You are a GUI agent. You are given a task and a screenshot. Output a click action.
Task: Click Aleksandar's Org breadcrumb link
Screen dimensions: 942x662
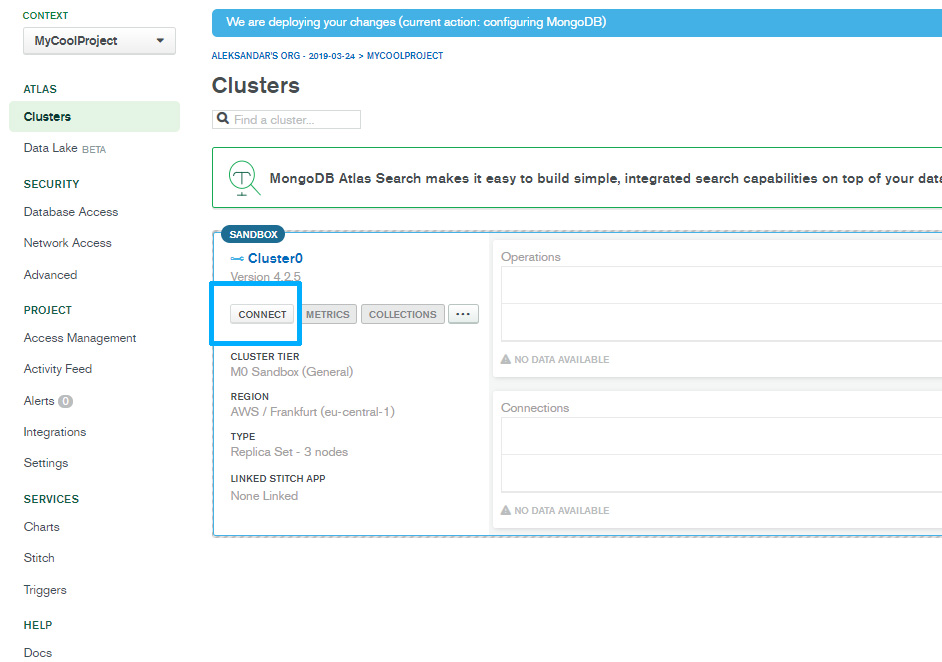(x=283, y=56)
